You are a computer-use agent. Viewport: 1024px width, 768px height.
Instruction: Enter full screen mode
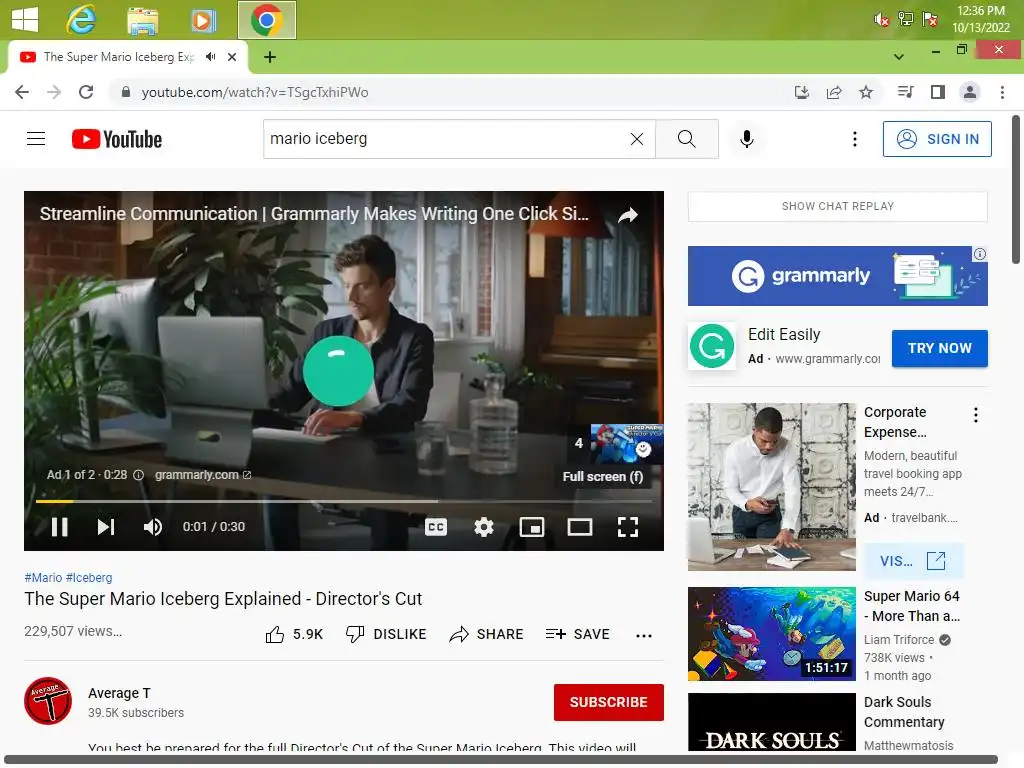[x=628, y=526]
